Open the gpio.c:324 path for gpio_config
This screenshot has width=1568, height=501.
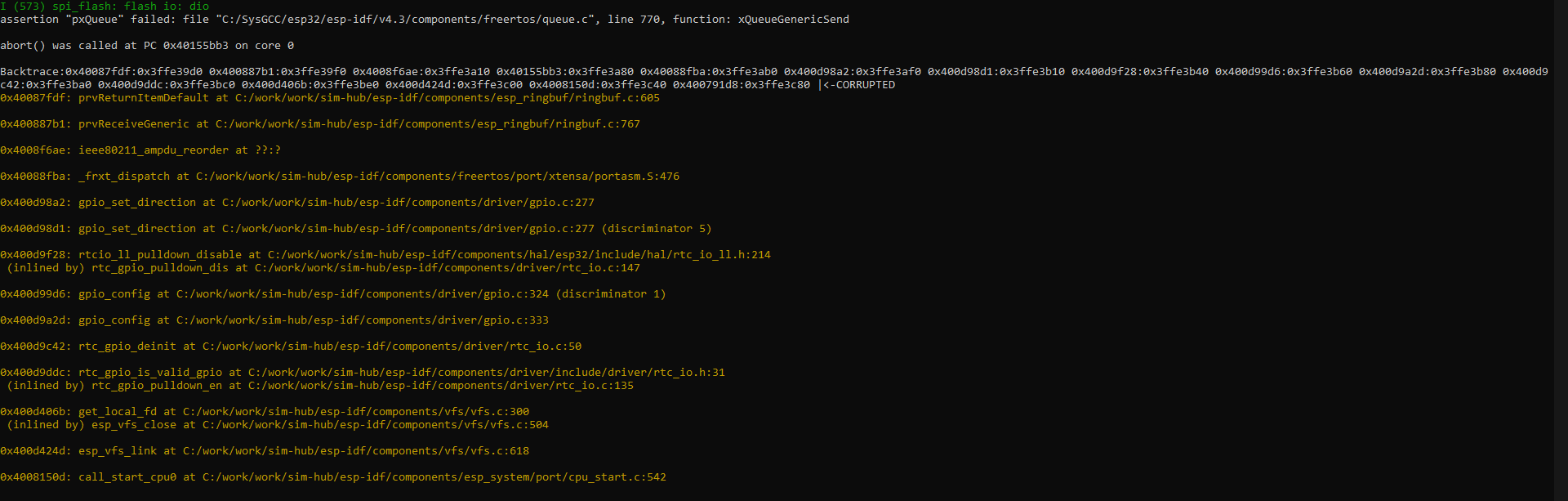click(x=362, y=294)
